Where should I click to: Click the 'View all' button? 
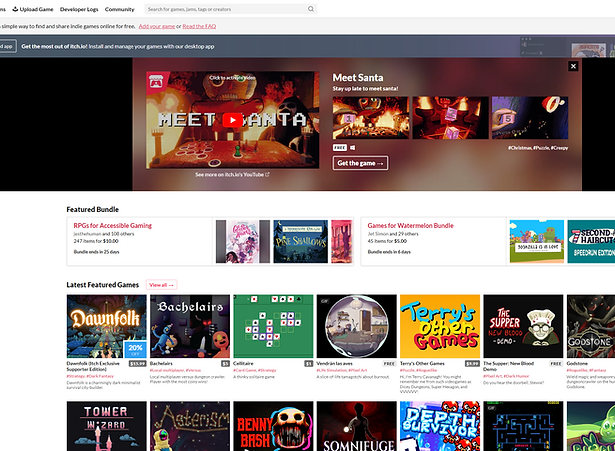point(161,285)
